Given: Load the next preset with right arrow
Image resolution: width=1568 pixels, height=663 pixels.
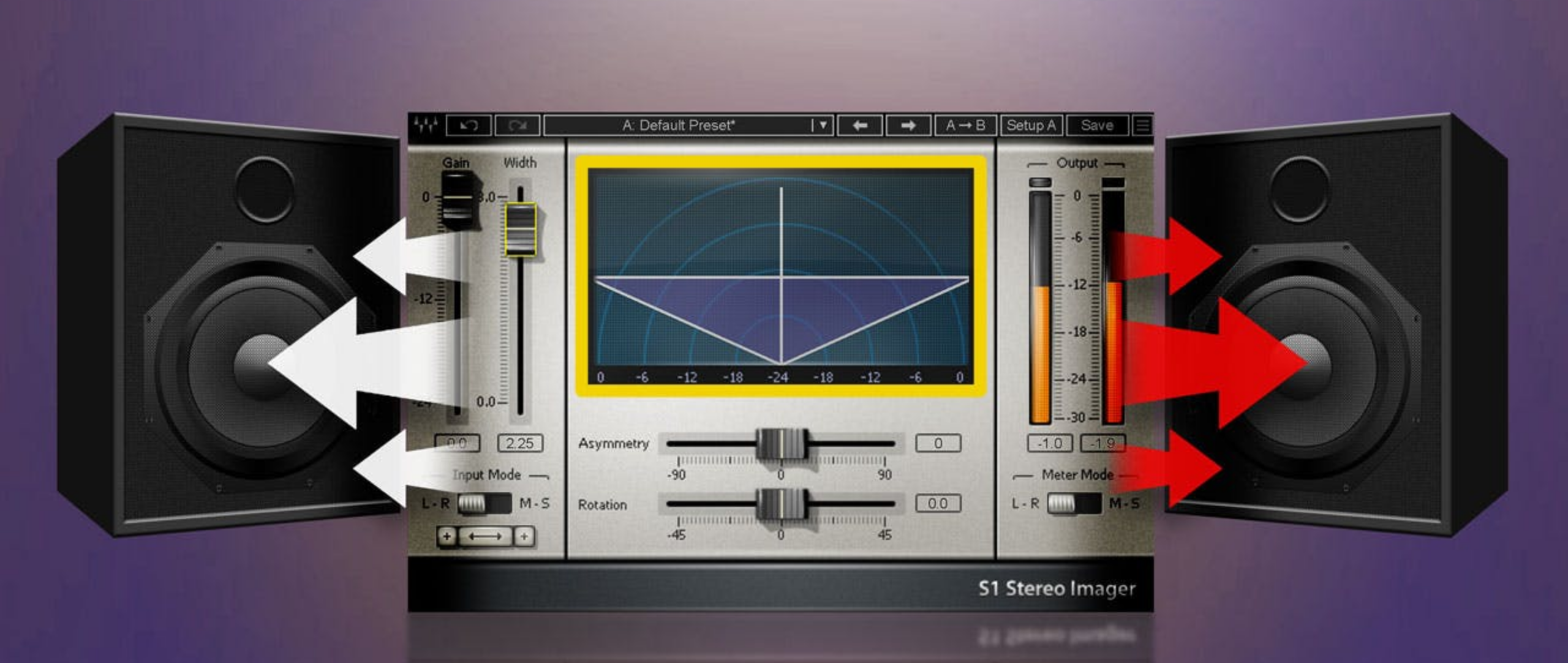Looking at the screenshot, I should [908, 125].
